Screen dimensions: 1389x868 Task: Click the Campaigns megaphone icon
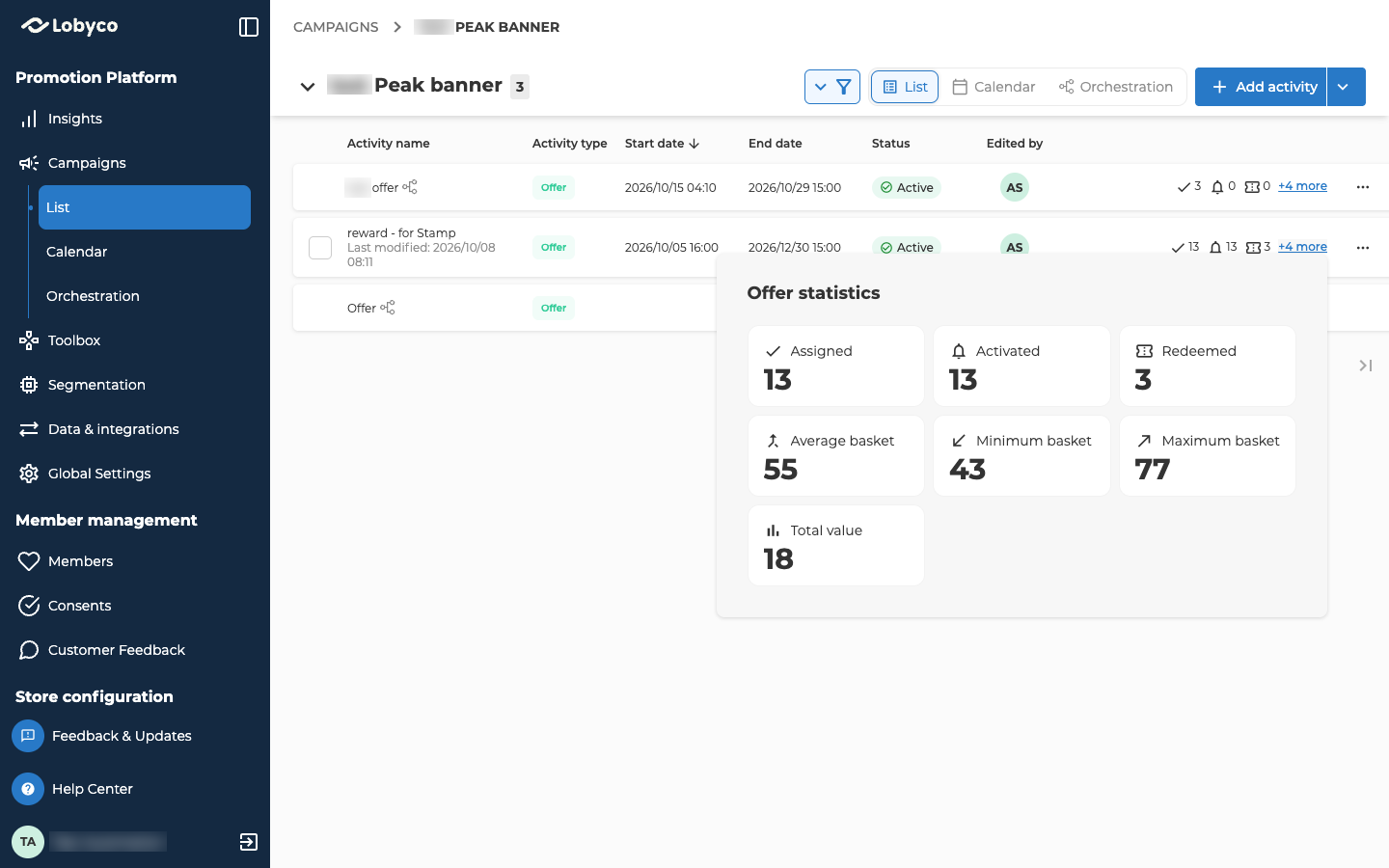[29, 163]
